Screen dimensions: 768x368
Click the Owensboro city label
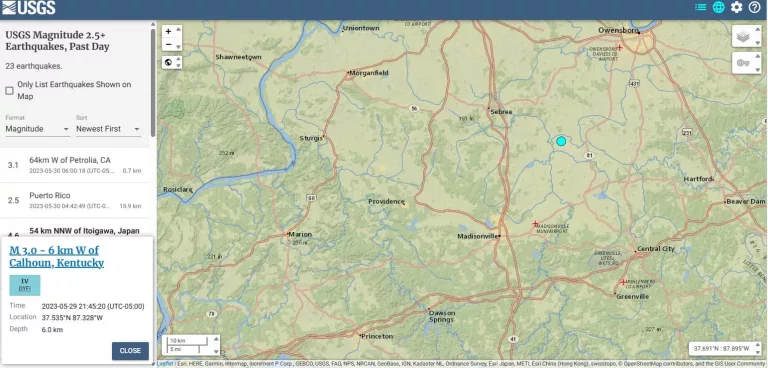pyautogui.click(x=618, y=30)
